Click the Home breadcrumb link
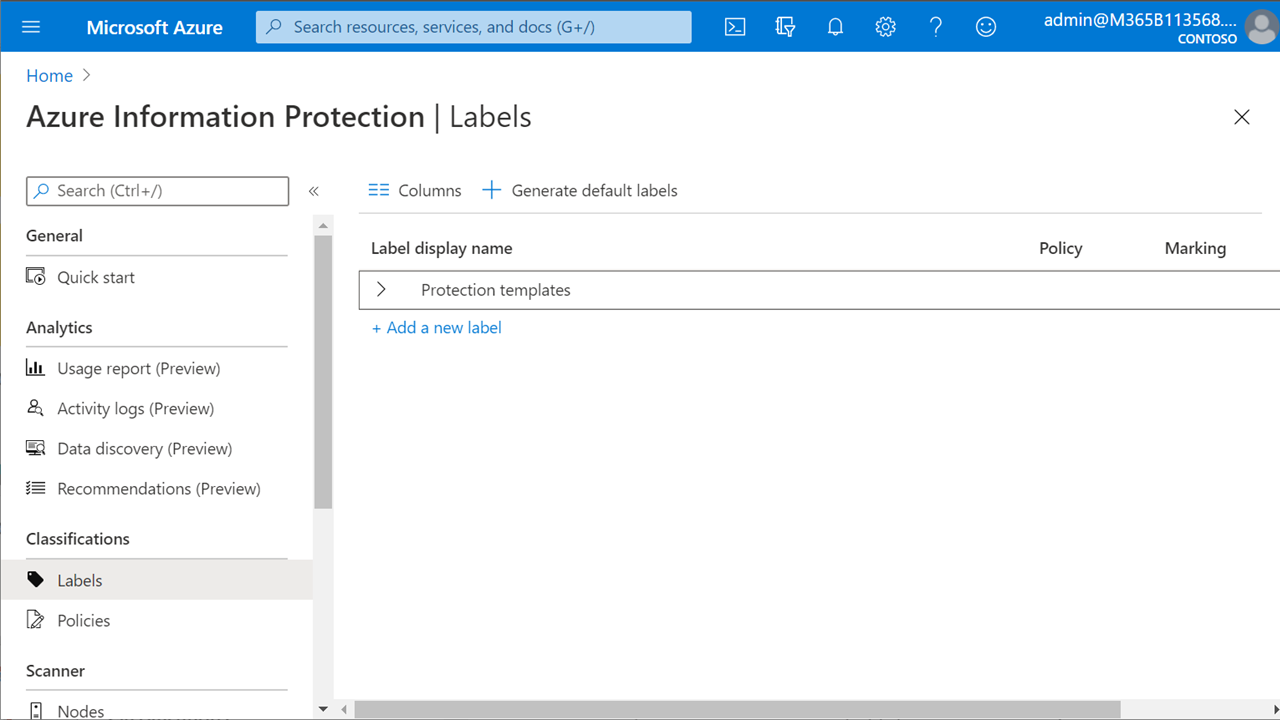Screen dimensions: 1280x720 pyautogui.click(x=49, y=76)
